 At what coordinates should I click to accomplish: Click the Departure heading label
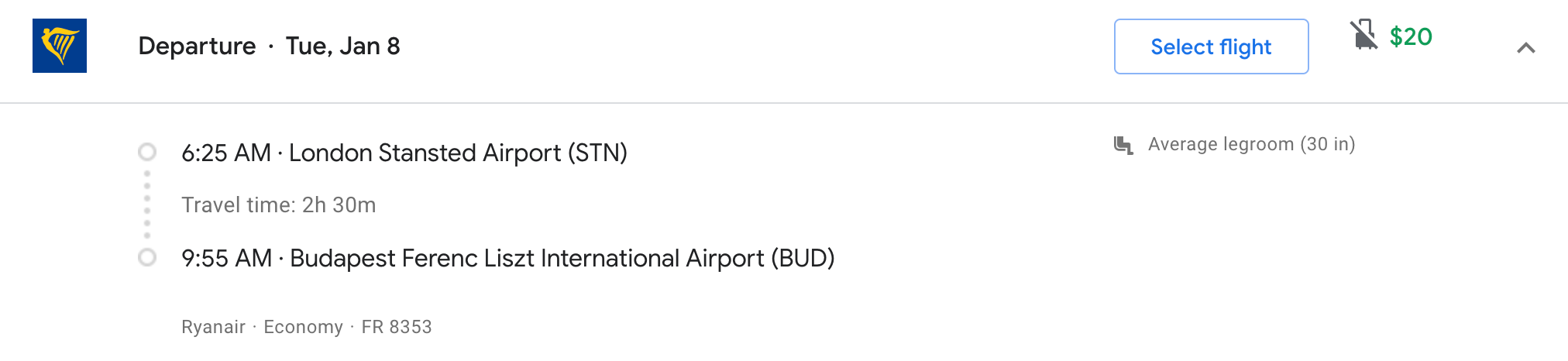click(x=197, y=46)
